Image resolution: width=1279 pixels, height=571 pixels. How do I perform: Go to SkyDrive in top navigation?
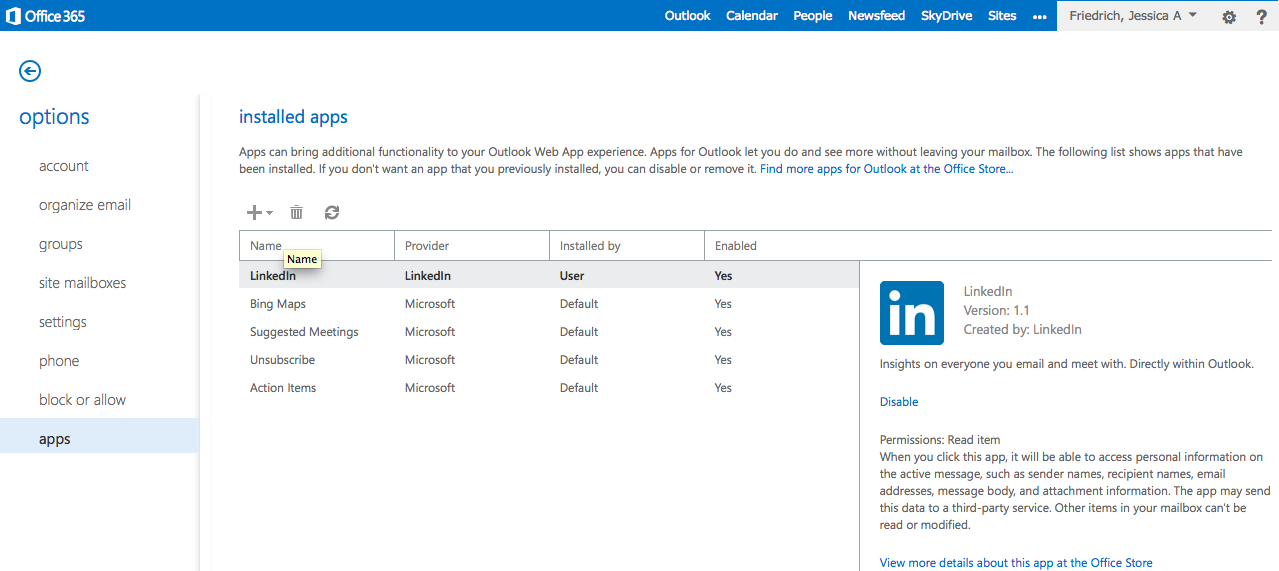click(946, 16)
